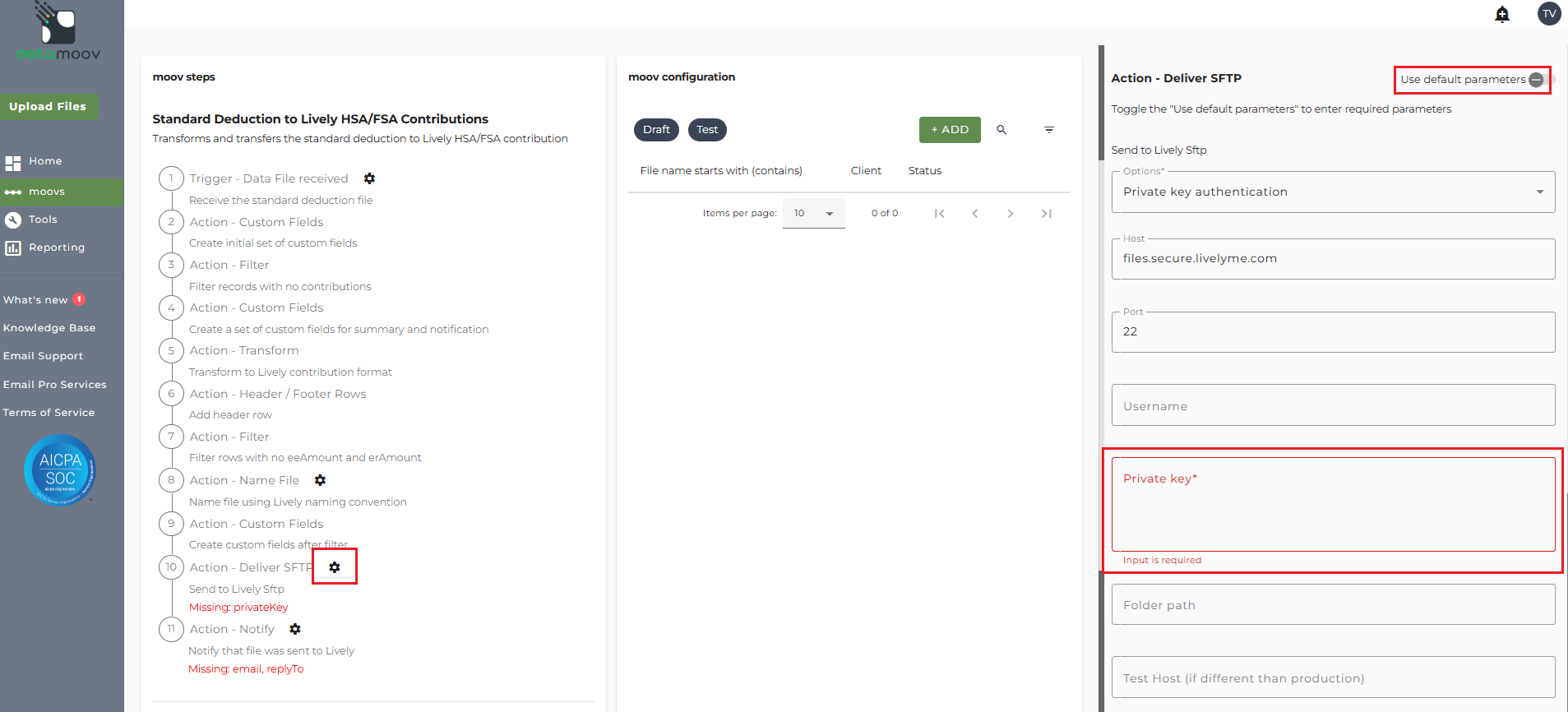The width and height of the screenshot is (1568, 712).
Task: Select Trigger - Data File received step
Action: pyautogui.click(x=269, y=178)
